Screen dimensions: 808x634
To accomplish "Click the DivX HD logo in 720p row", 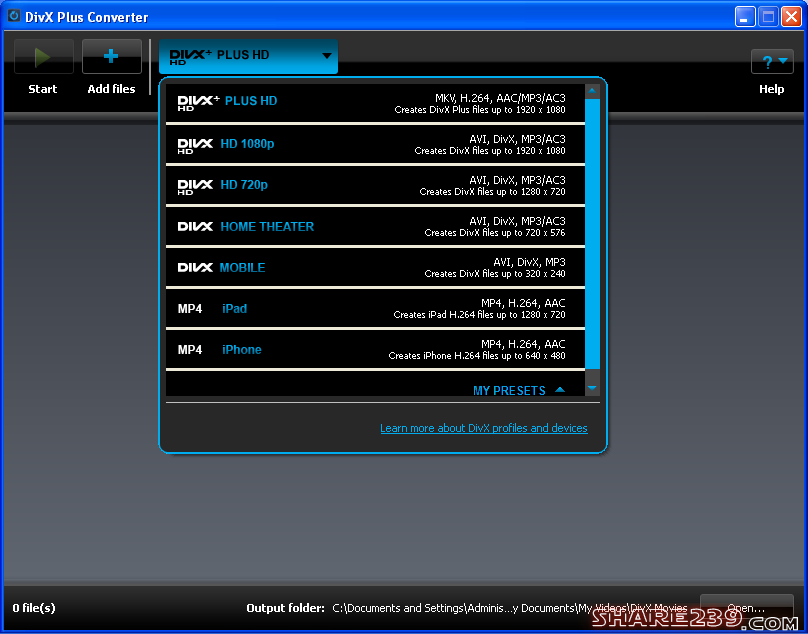I will 195,187.
